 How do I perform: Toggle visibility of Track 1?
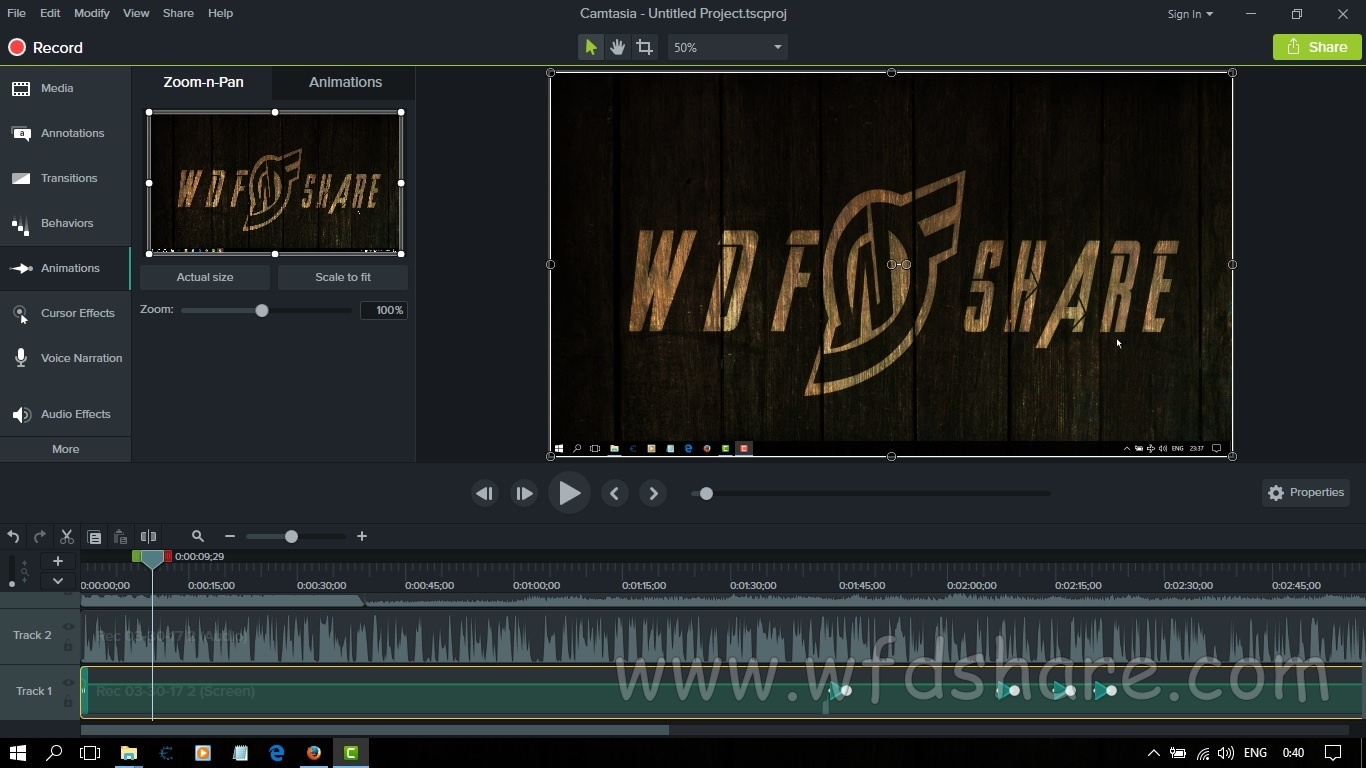(68, 683)
